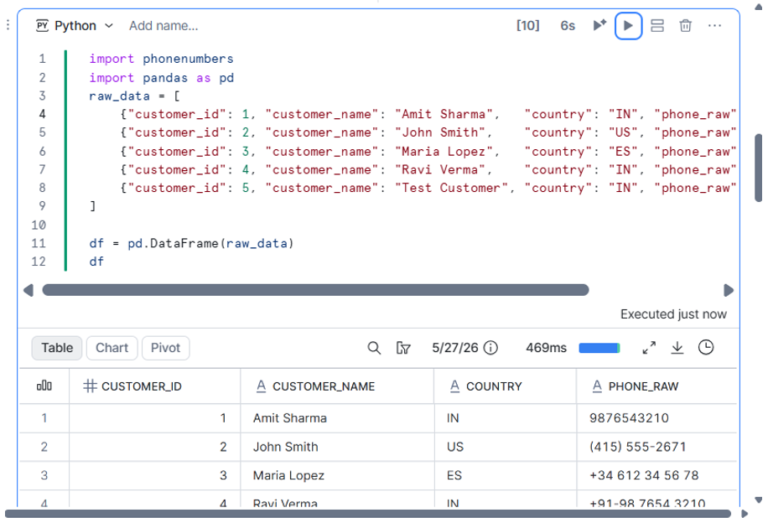This screenshot has height=518, width=768.
Task: Open the cell more options ellipsis
Action: coord(715,25)
